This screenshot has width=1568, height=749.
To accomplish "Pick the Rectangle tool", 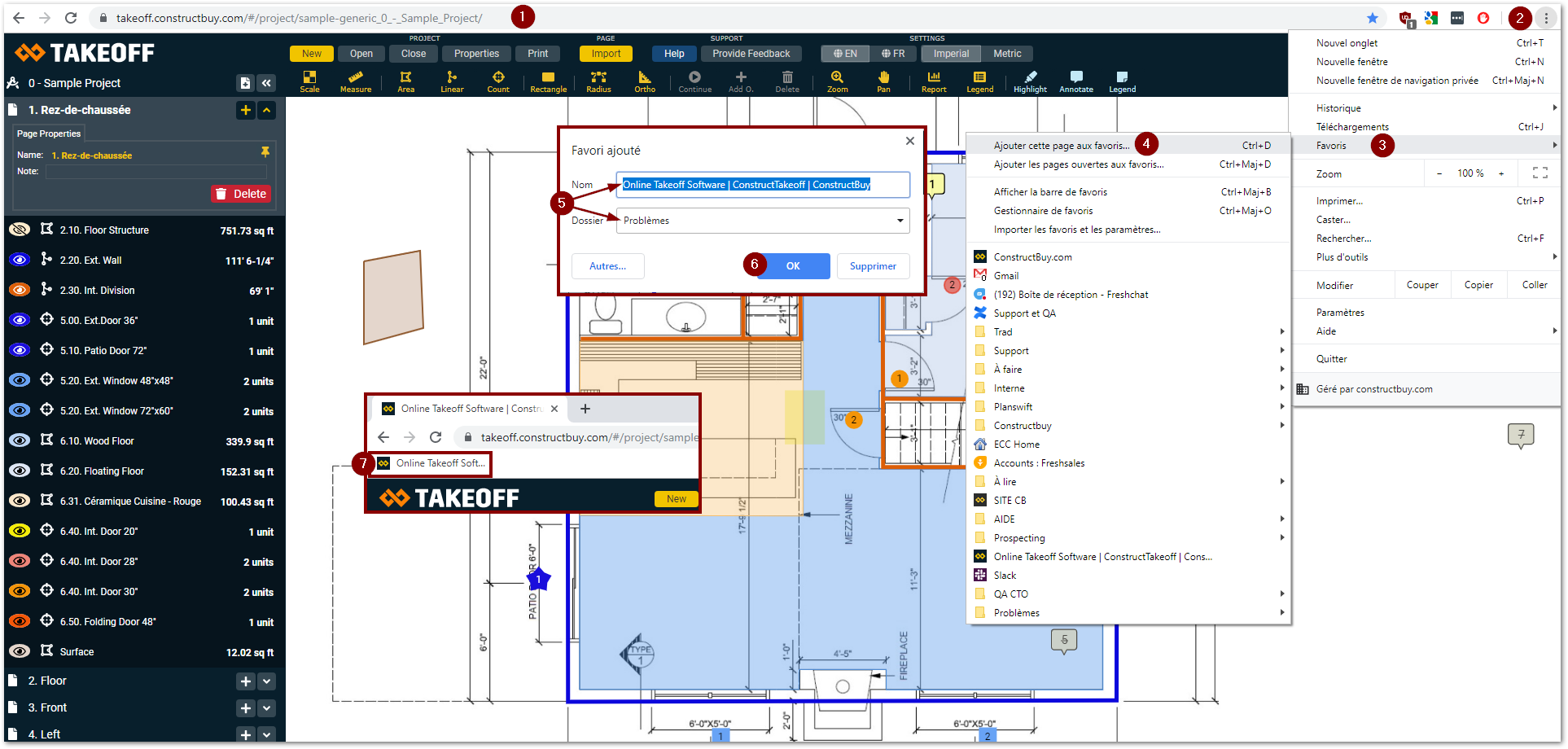I will click(x=548, y=81).
